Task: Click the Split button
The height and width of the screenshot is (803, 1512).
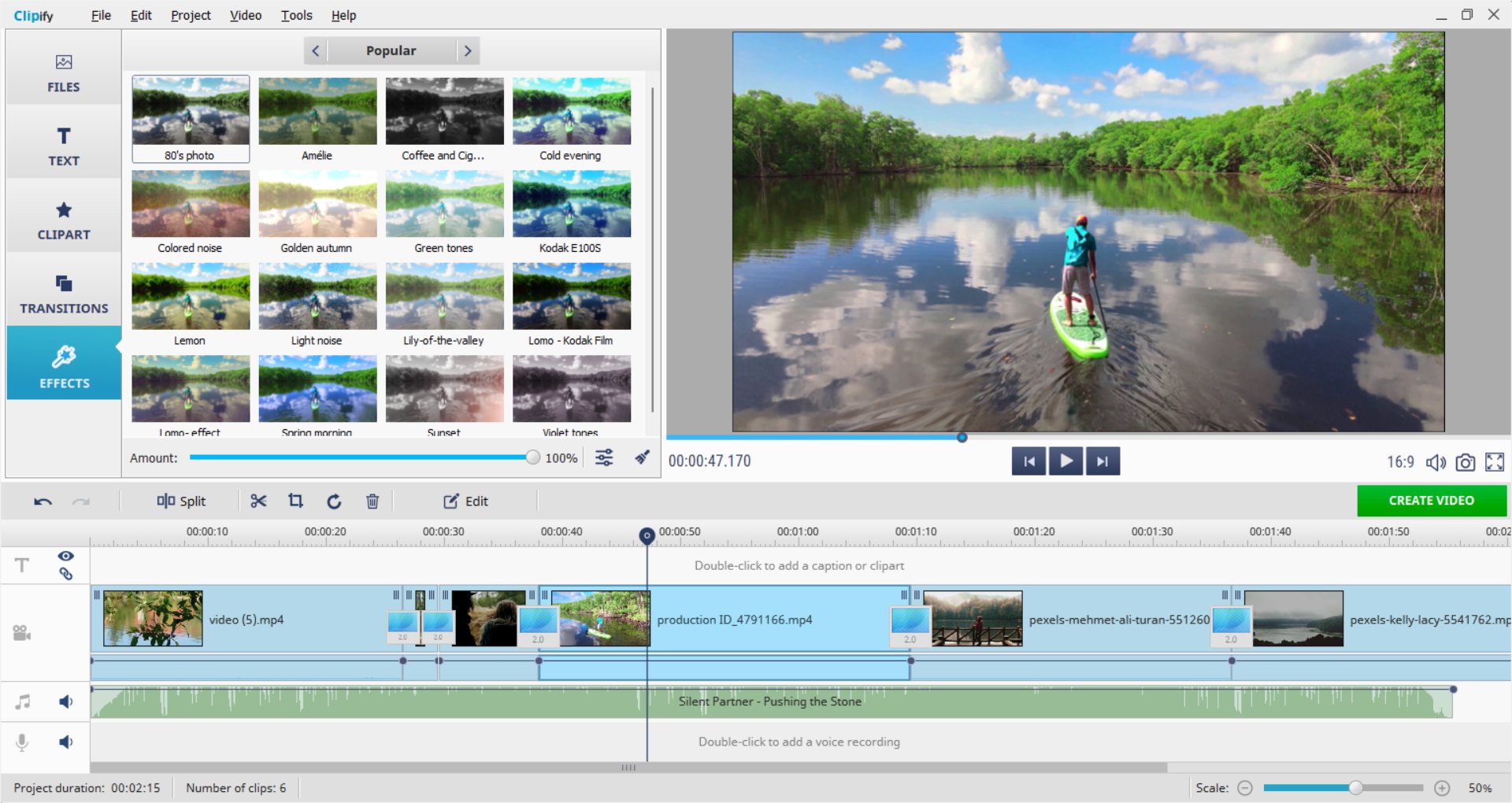Action: (x=181, y=501)
